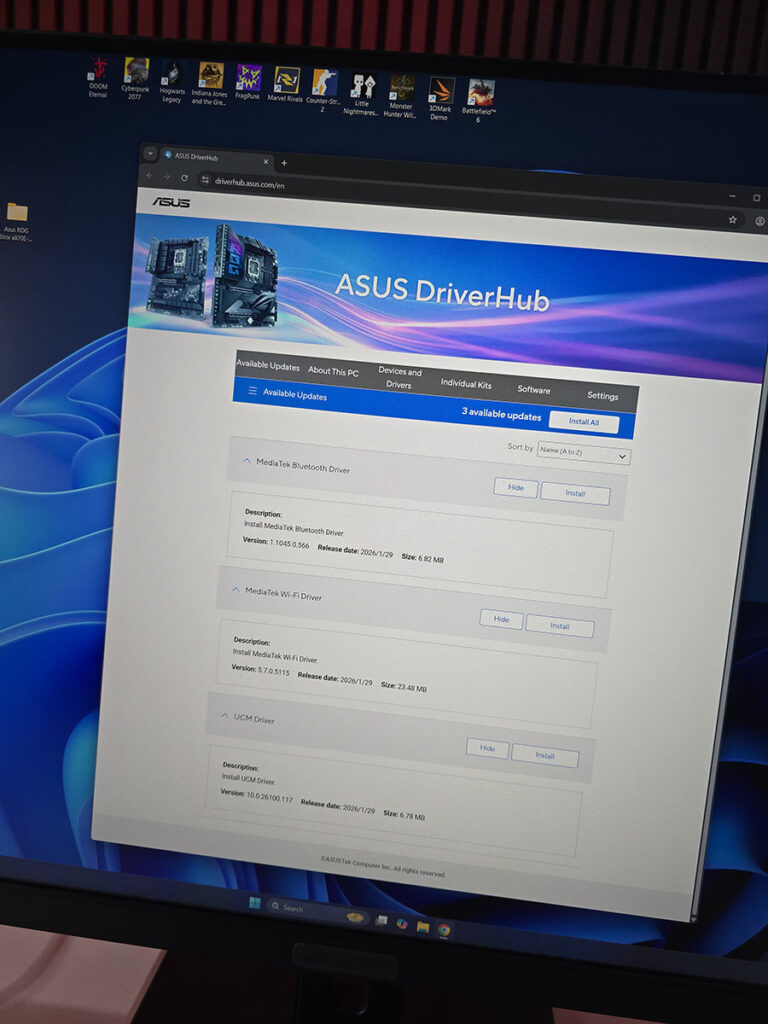The width and height of the screenshot is (768, 1024).
Task: Collapse the MediaTek Bluetooth Driver section
Action: pyautogui.click(x=247, y=461)
